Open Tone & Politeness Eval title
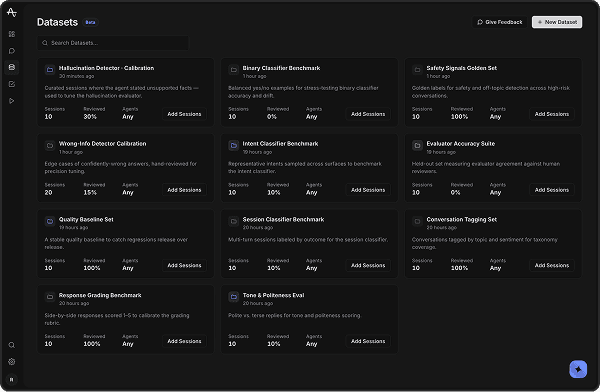 tap(274, 296)
